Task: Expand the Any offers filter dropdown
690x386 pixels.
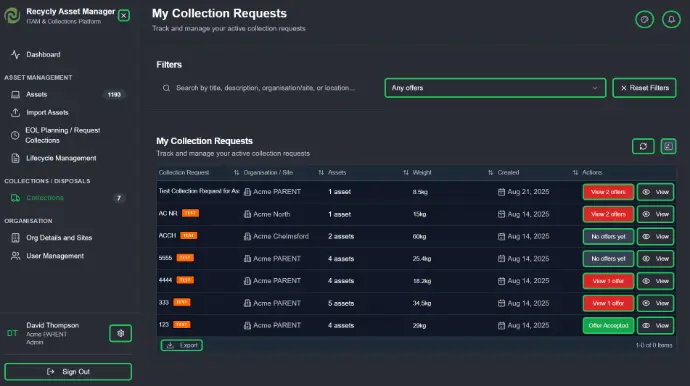Action: pos(495,88)
